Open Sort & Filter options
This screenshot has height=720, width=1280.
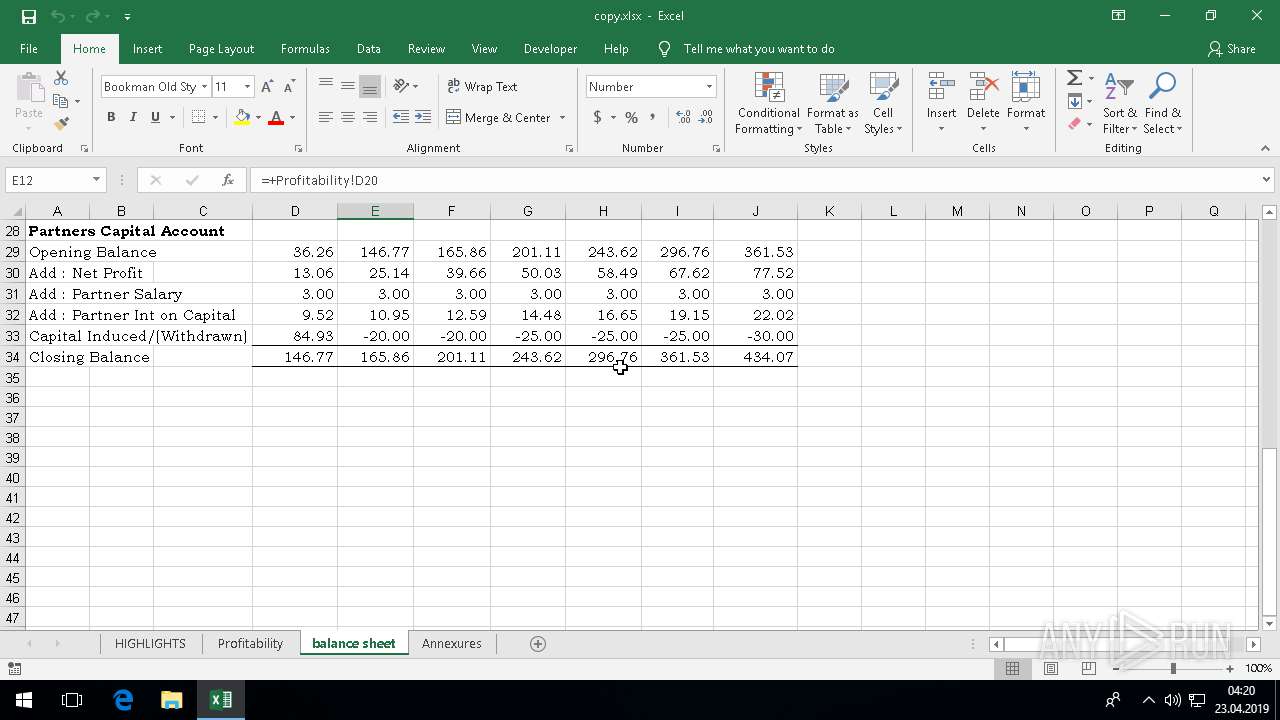coord(1120,103)
